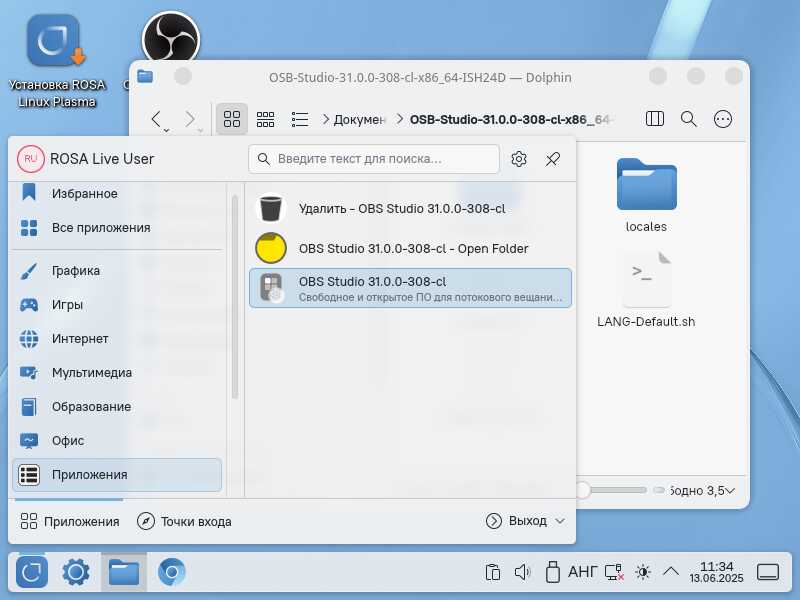The width and height of the screenshot is (800, 600).
Task: Pin the launcher menu open
Action: (553, 159)
